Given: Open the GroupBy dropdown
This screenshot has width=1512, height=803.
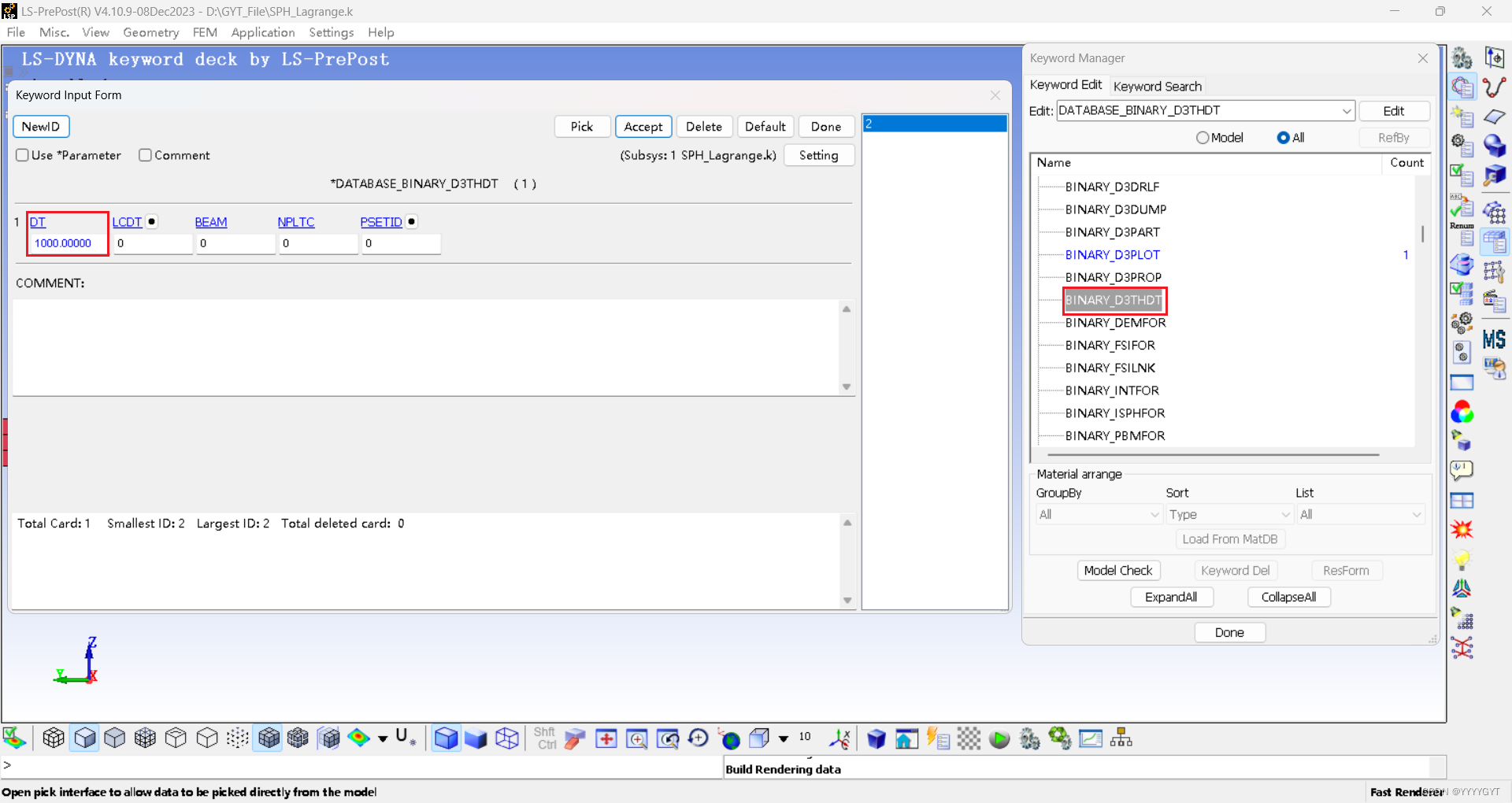Looking at the screenshot, I should 1099,515.
